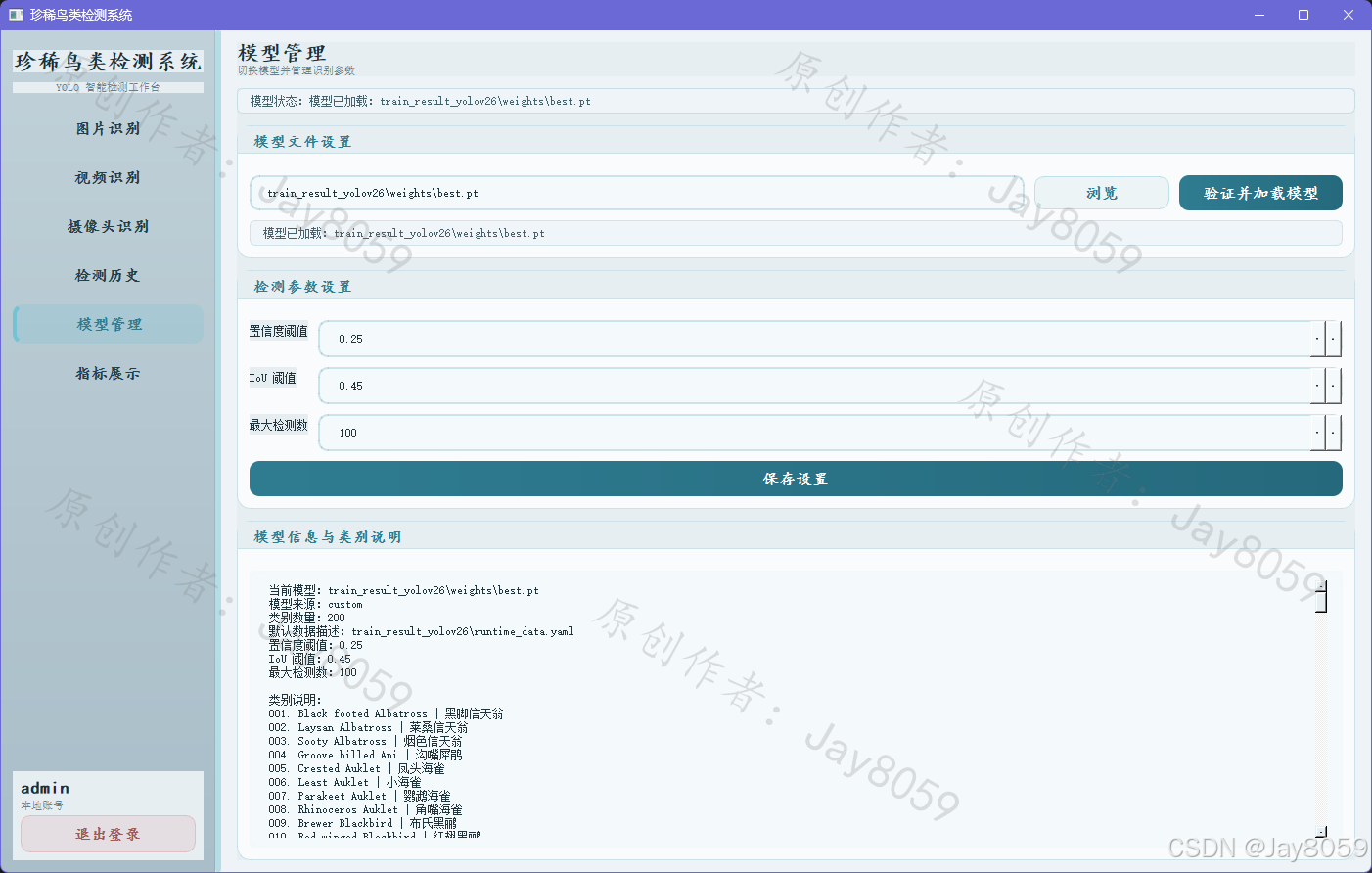Click class row 006 Least Auklet
Viewport: 1372px width, 873px height.
[x=344, y=782]
